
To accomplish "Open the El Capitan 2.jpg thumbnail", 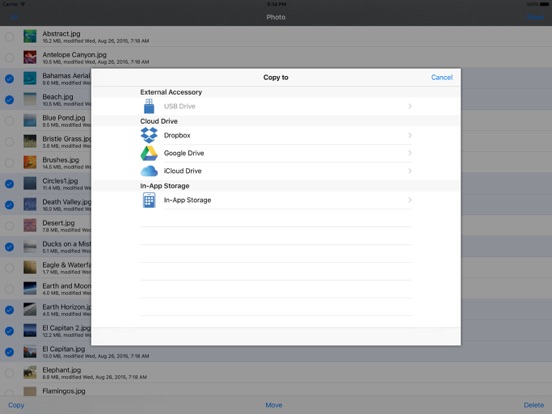I will (x=30, y=331).
